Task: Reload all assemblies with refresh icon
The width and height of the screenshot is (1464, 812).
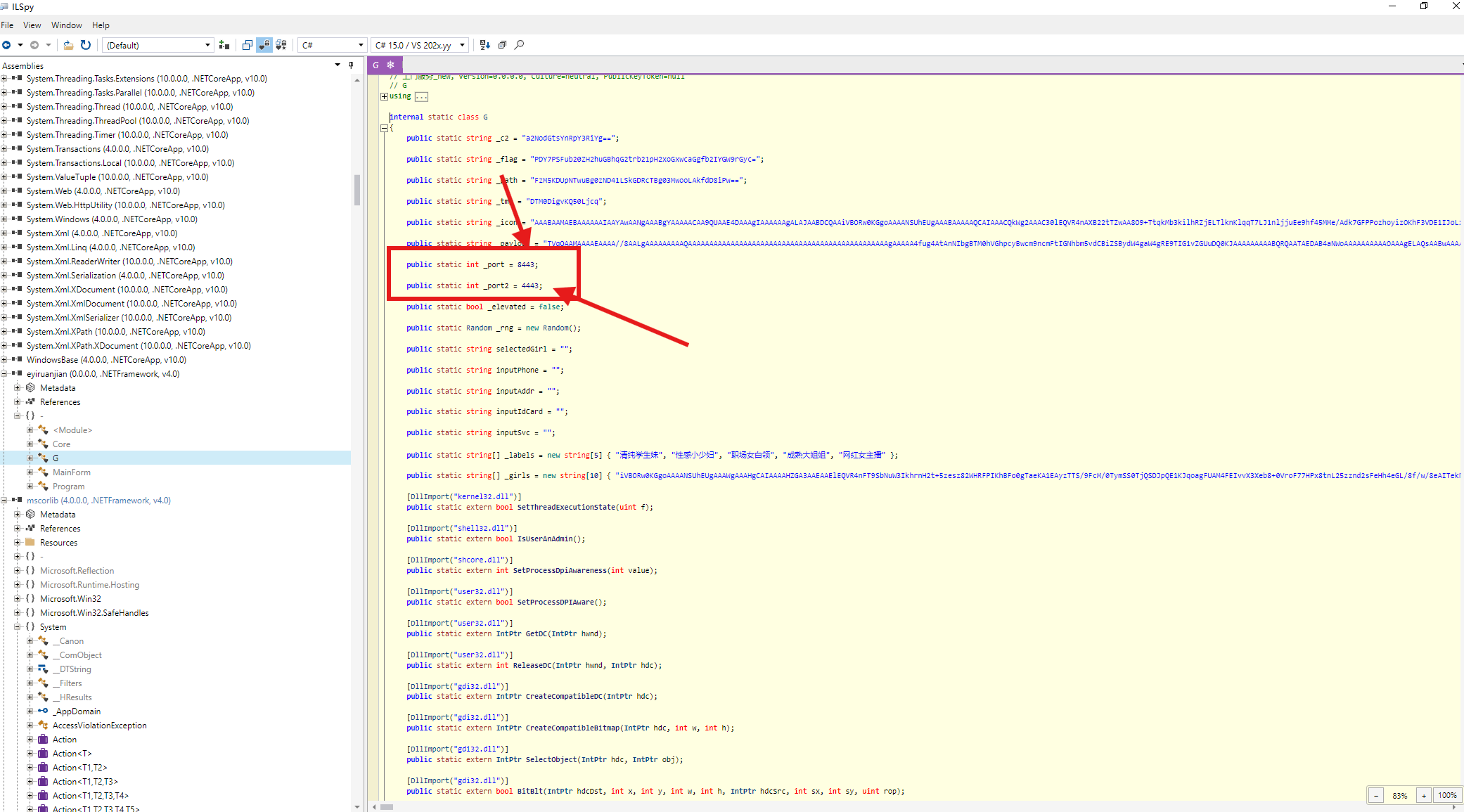Action: pyautogui.click(x=86, y=45)
